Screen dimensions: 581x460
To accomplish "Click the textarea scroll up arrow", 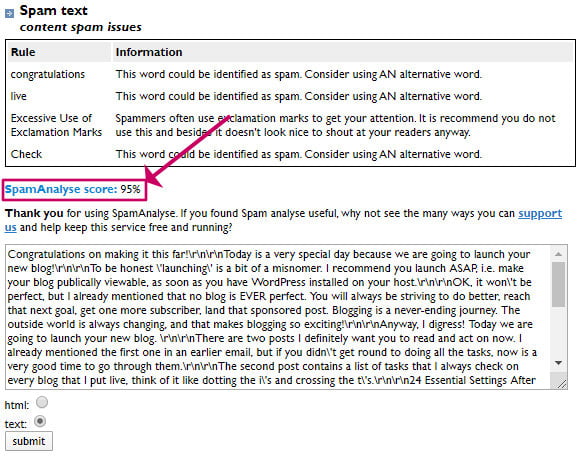I will (x=558, y=254).
